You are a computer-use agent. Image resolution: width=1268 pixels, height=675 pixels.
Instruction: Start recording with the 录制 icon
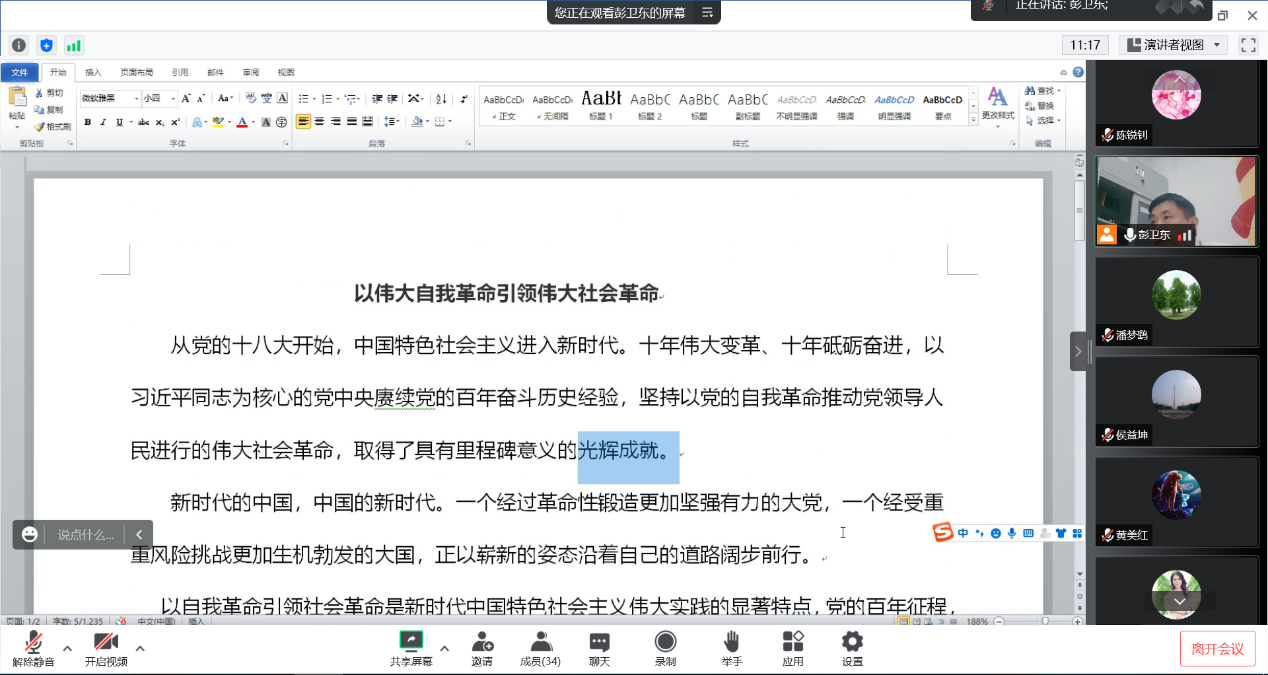665,642
